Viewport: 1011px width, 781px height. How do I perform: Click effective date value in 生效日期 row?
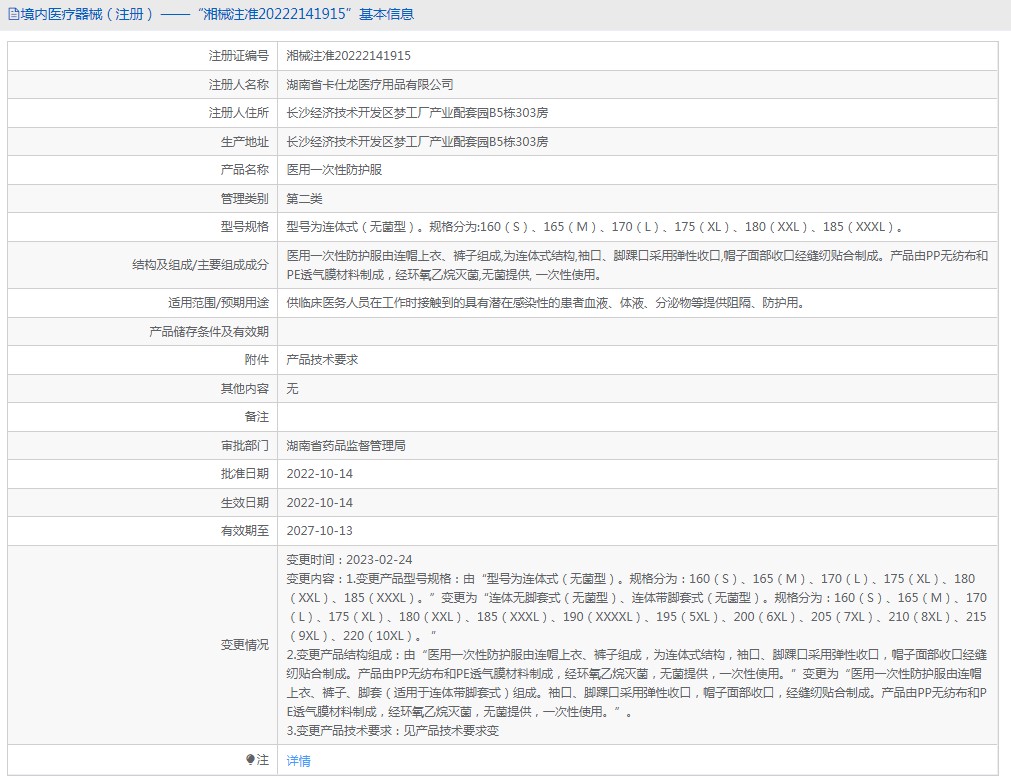click(x=320, y=502)
